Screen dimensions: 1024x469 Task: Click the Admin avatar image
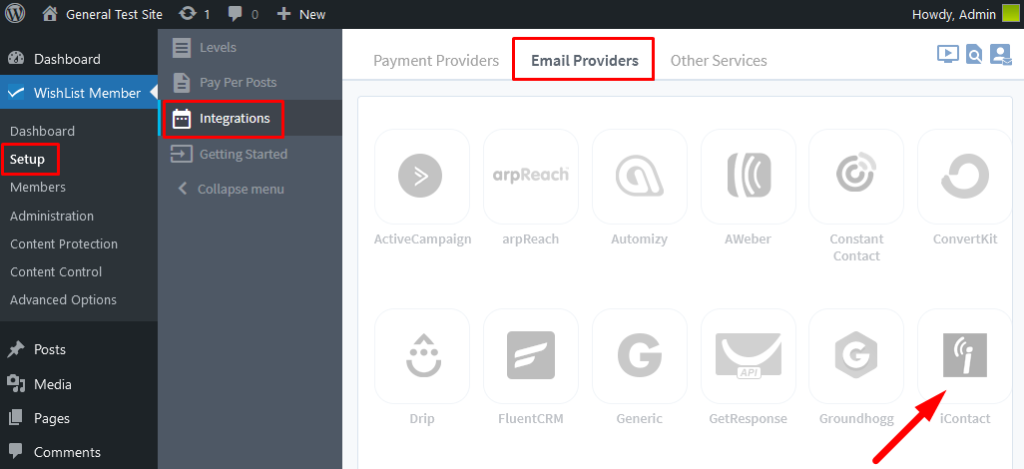[x=1010, y=15]
